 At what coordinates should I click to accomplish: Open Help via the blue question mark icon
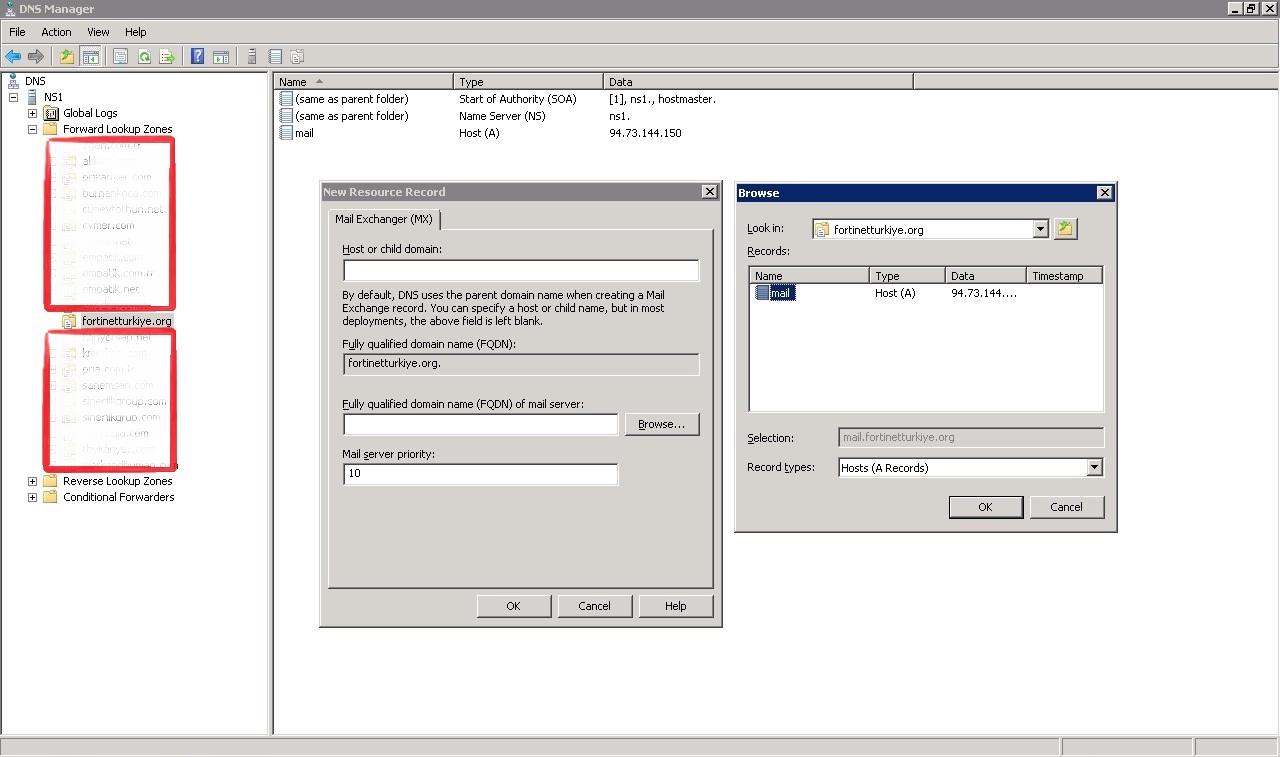[x=198, y=57]
